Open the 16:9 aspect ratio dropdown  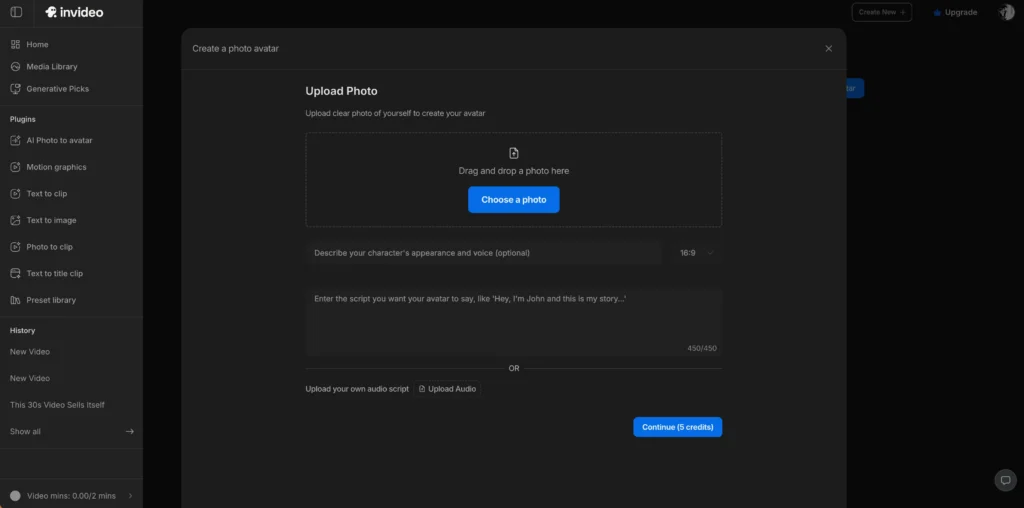[696, 253]
